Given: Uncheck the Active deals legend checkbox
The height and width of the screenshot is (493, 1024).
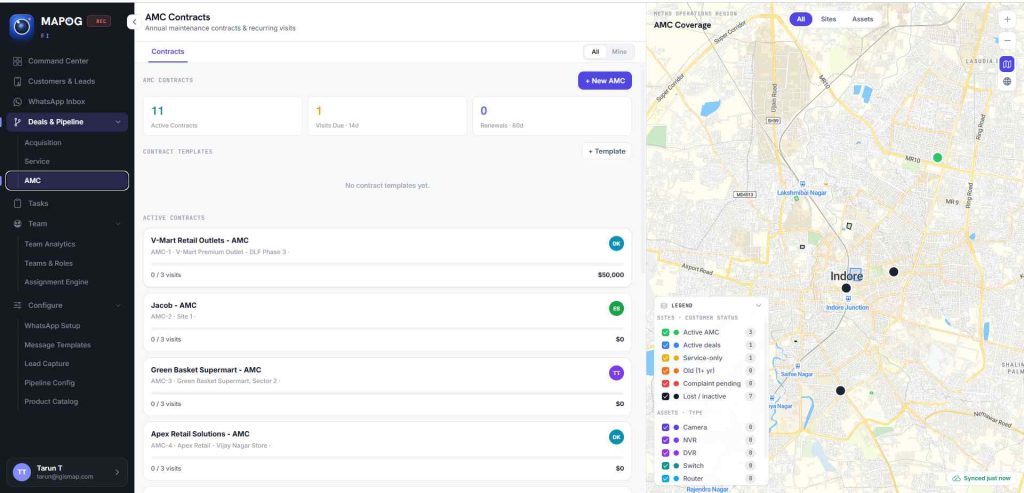Looking at the screenshot, I should (665, 345).
